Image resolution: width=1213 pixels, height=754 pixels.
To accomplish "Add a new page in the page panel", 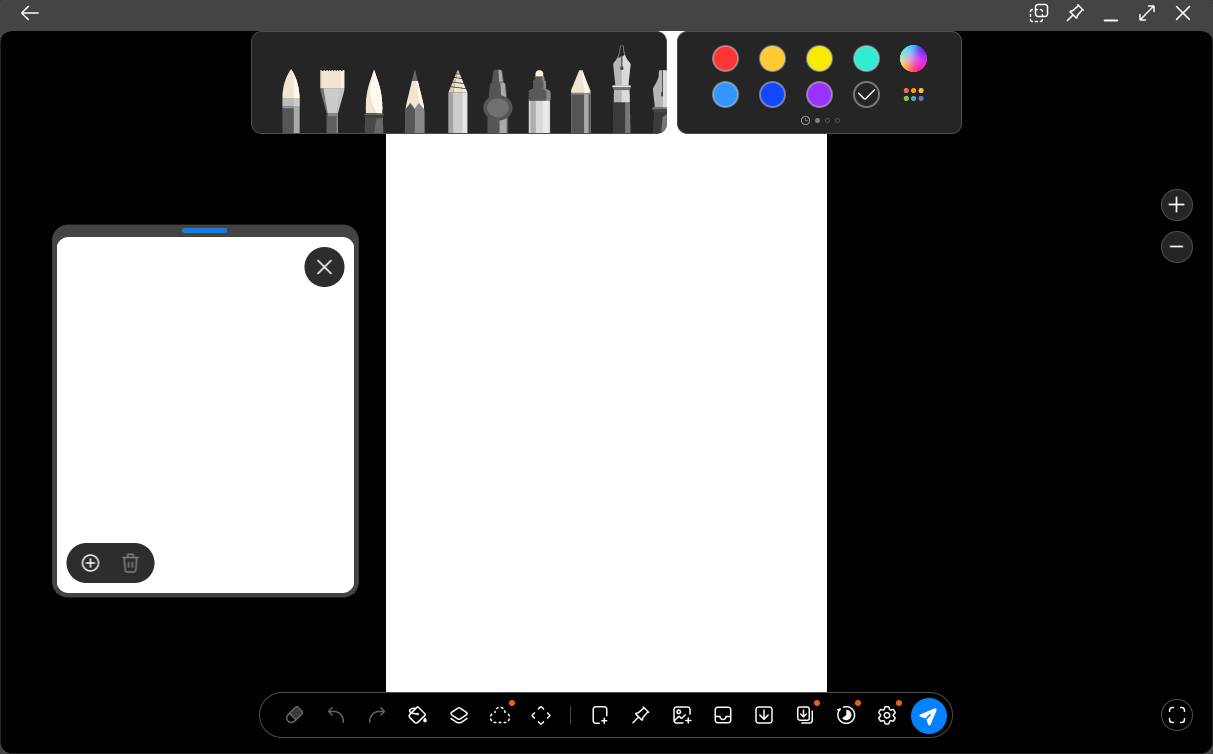I will click(x=90, y=563).
